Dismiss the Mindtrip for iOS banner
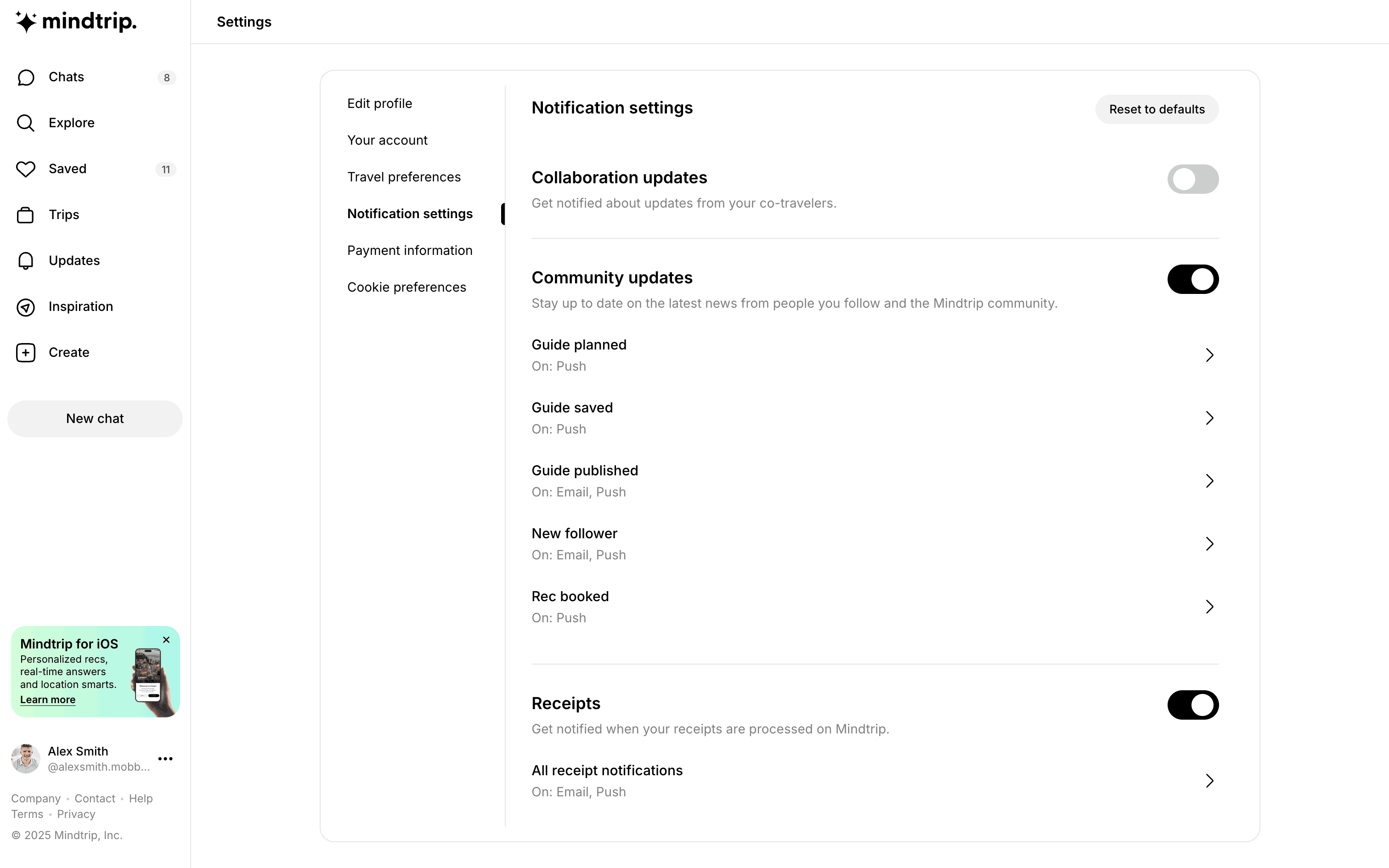 [x=166, y=639]
